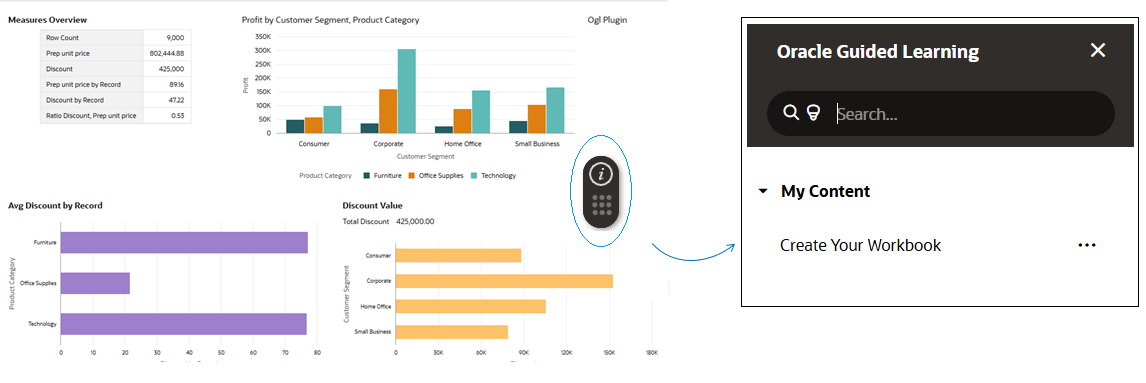Open the Create Your Workbook guide

coord(860,246)
